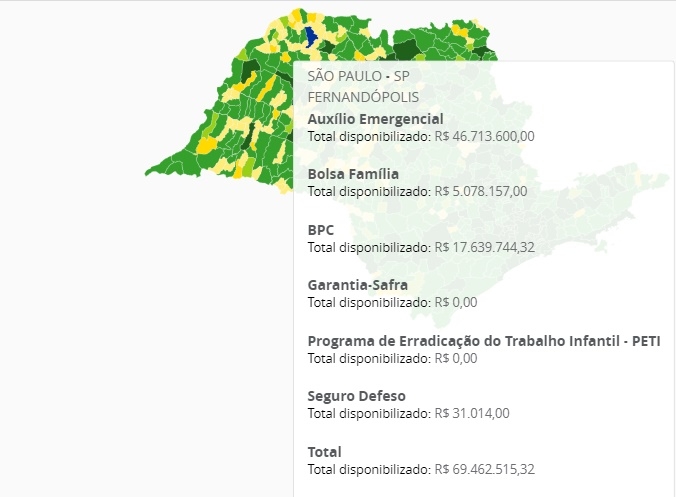Click the R$ 46.713.600,00 Auxílio Emergencial amount
The image size is (676, 497).
(x=486, y=136)
